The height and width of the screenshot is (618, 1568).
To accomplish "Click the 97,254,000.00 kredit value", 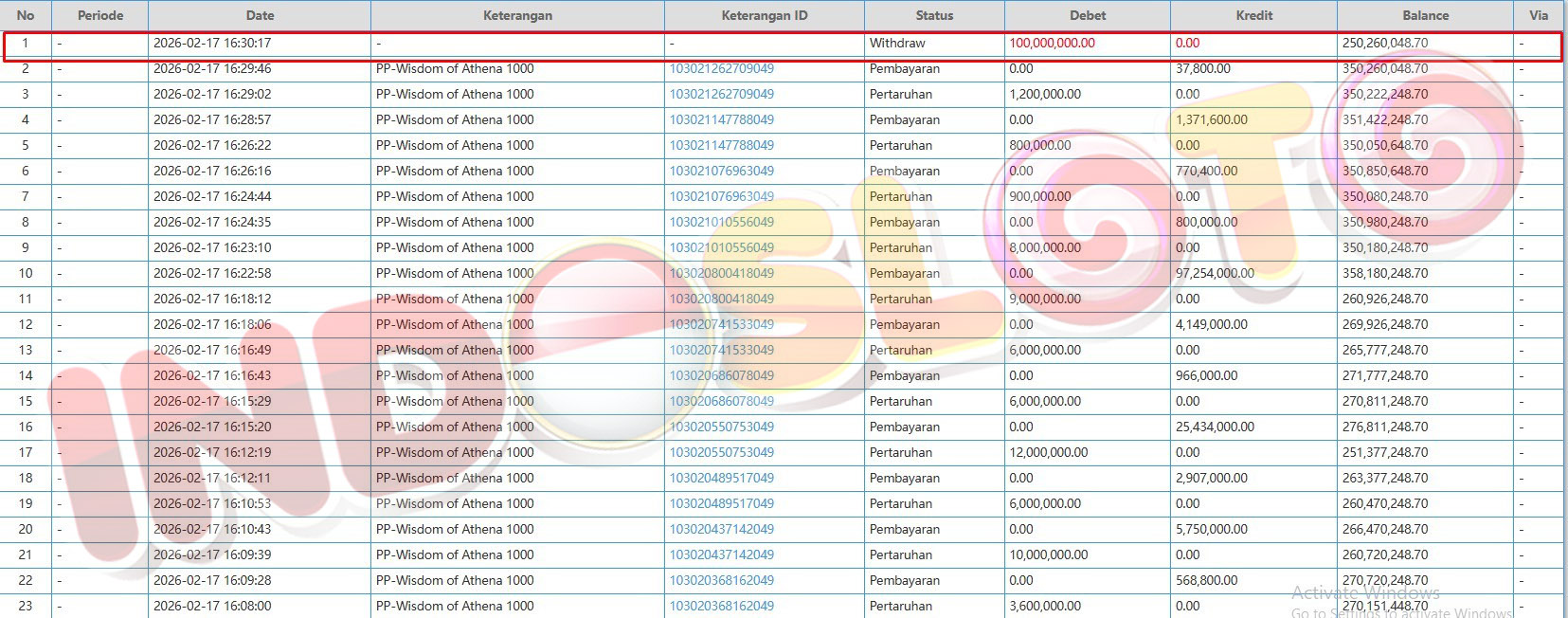I will coord(1215,273).
